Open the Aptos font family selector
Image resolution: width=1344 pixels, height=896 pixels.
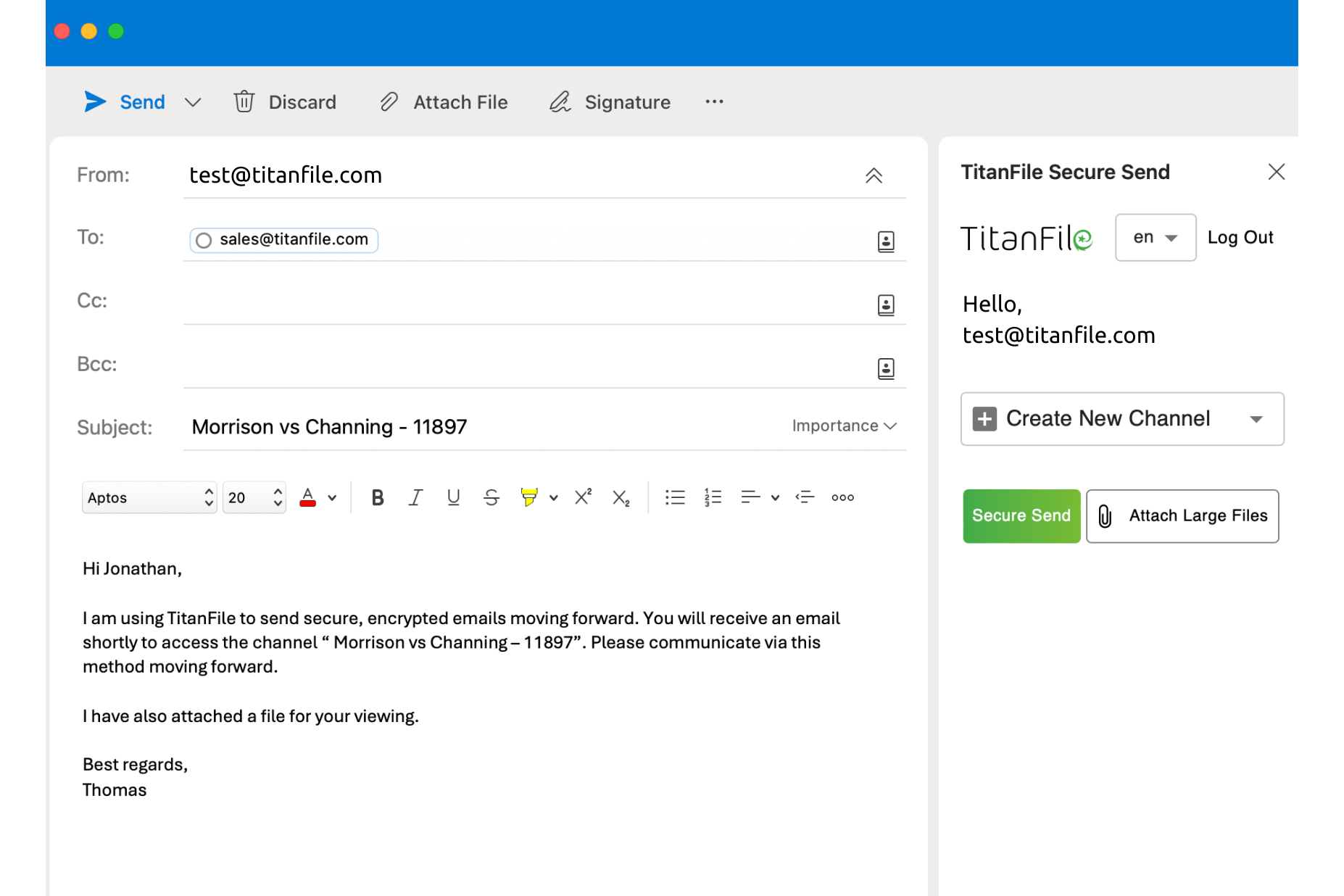click(x=149, y=497)
